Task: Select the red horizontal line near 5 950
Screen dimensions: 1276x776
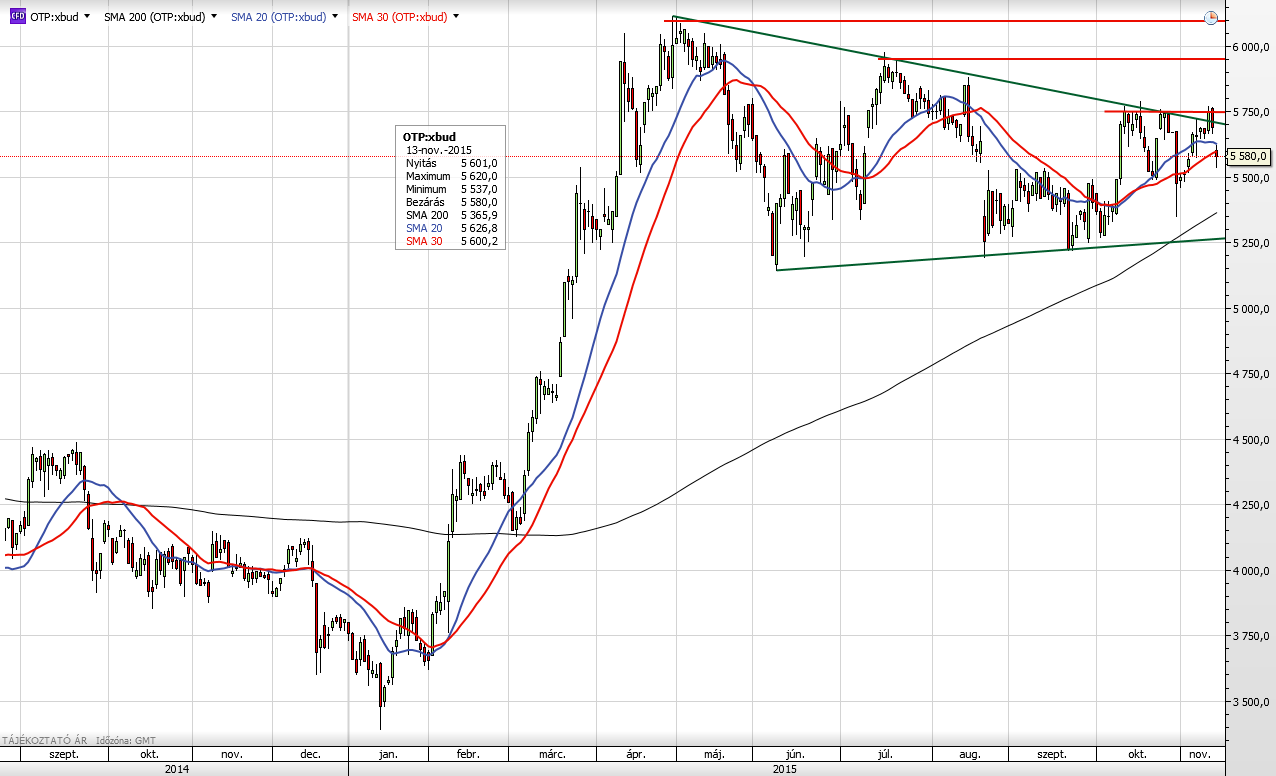Action: click(x=1050, y=59)
